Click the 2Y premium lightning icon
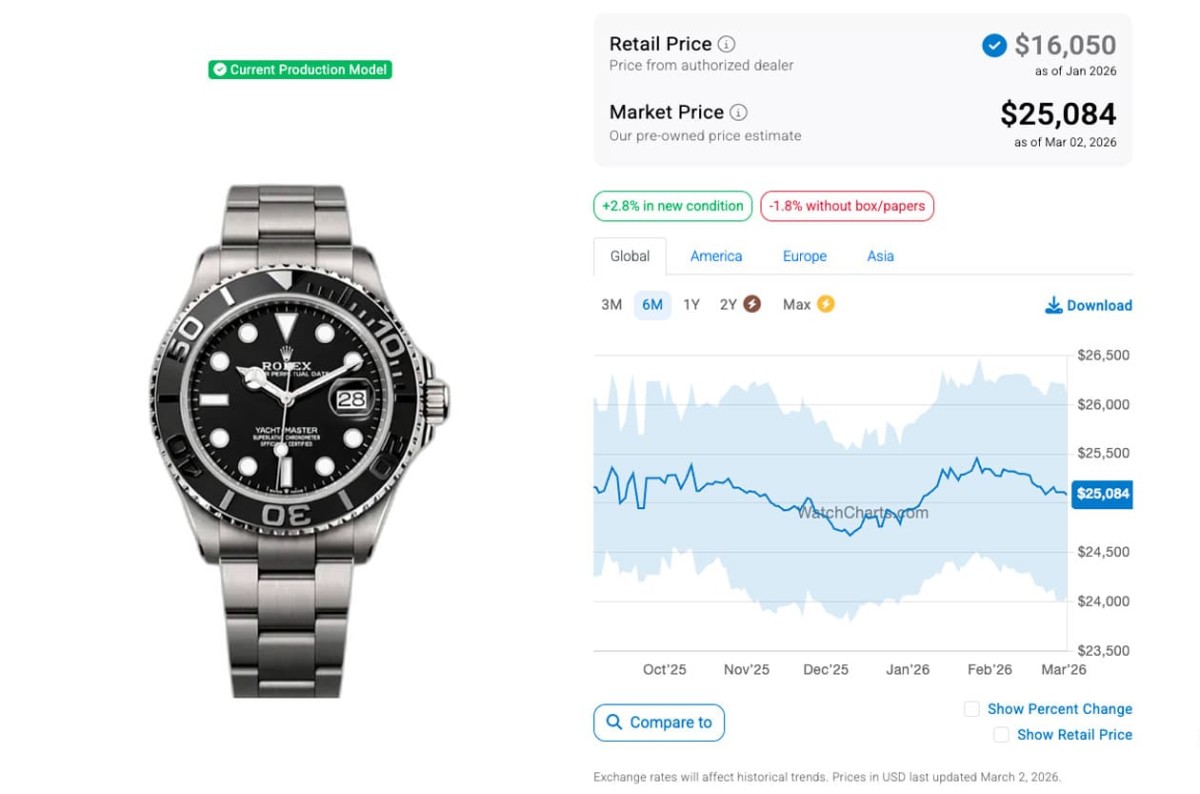The width and height of the screenshot is (1200, 794). [752, 304]
